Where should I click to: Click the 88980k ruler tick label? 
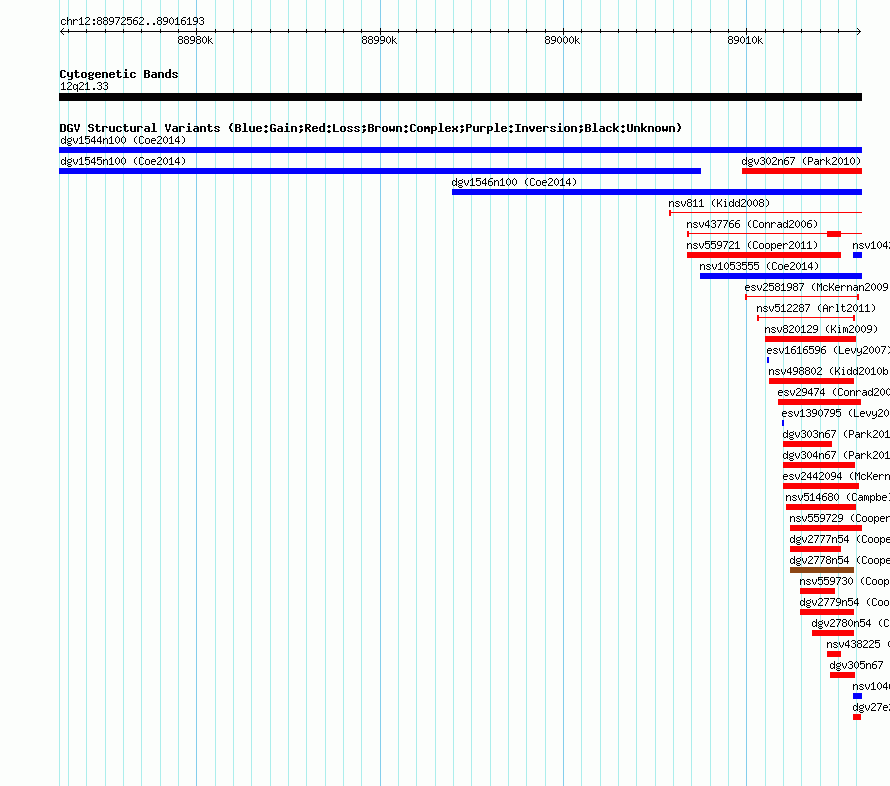pyautogui.click(x=195, y=40)
